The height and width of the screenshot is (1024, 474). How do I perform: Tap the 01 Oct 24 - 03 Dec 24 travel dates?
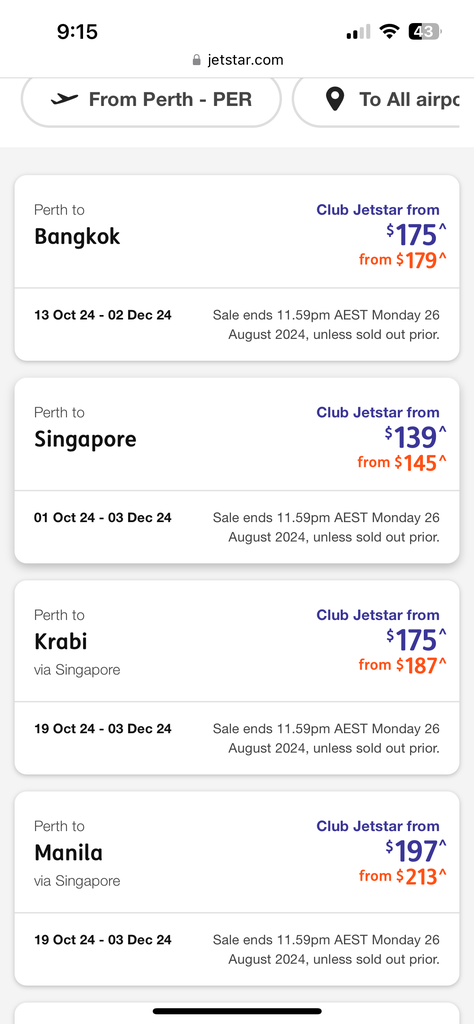point(103,518)
